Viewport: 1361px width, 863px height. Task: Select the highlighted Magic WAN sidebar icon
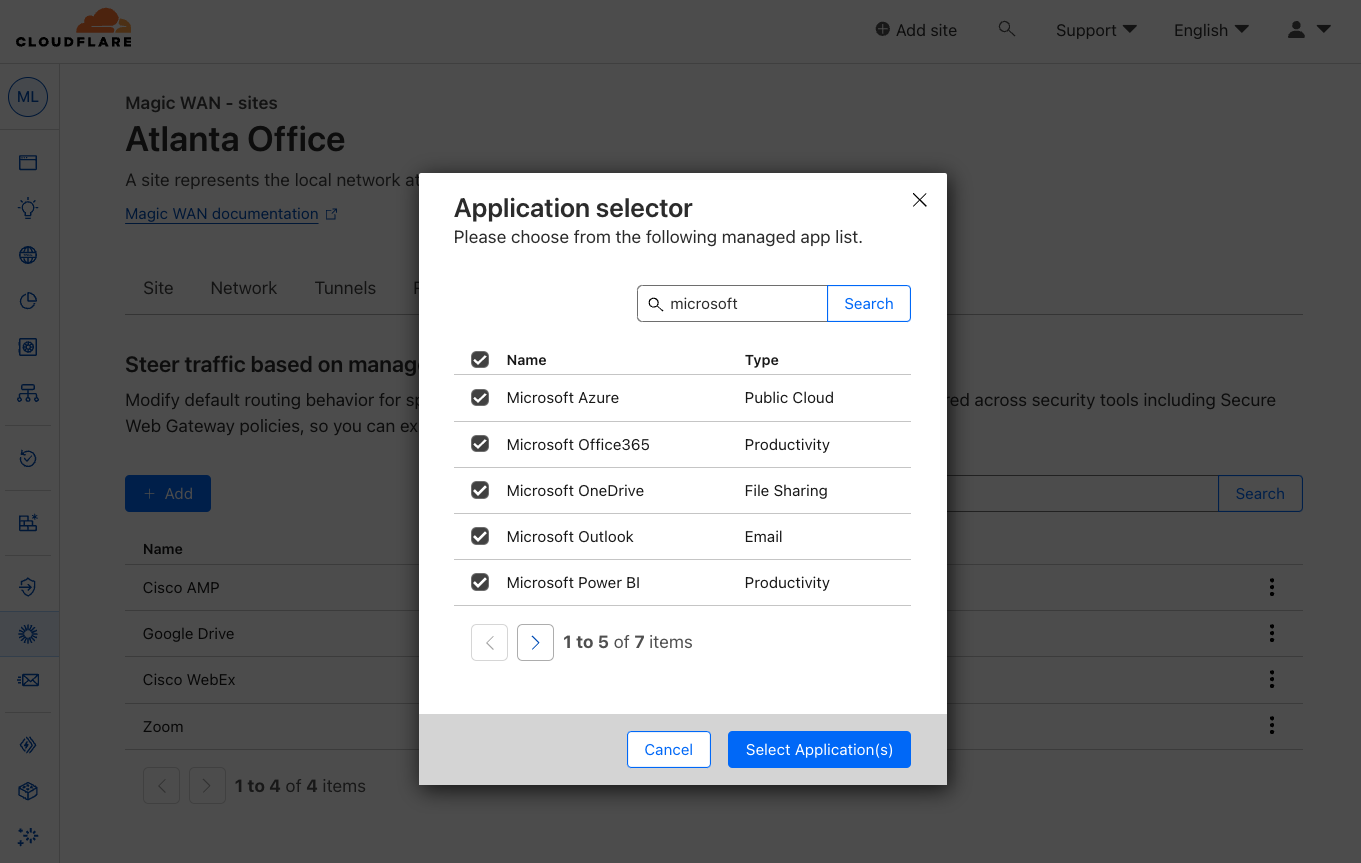28,633
